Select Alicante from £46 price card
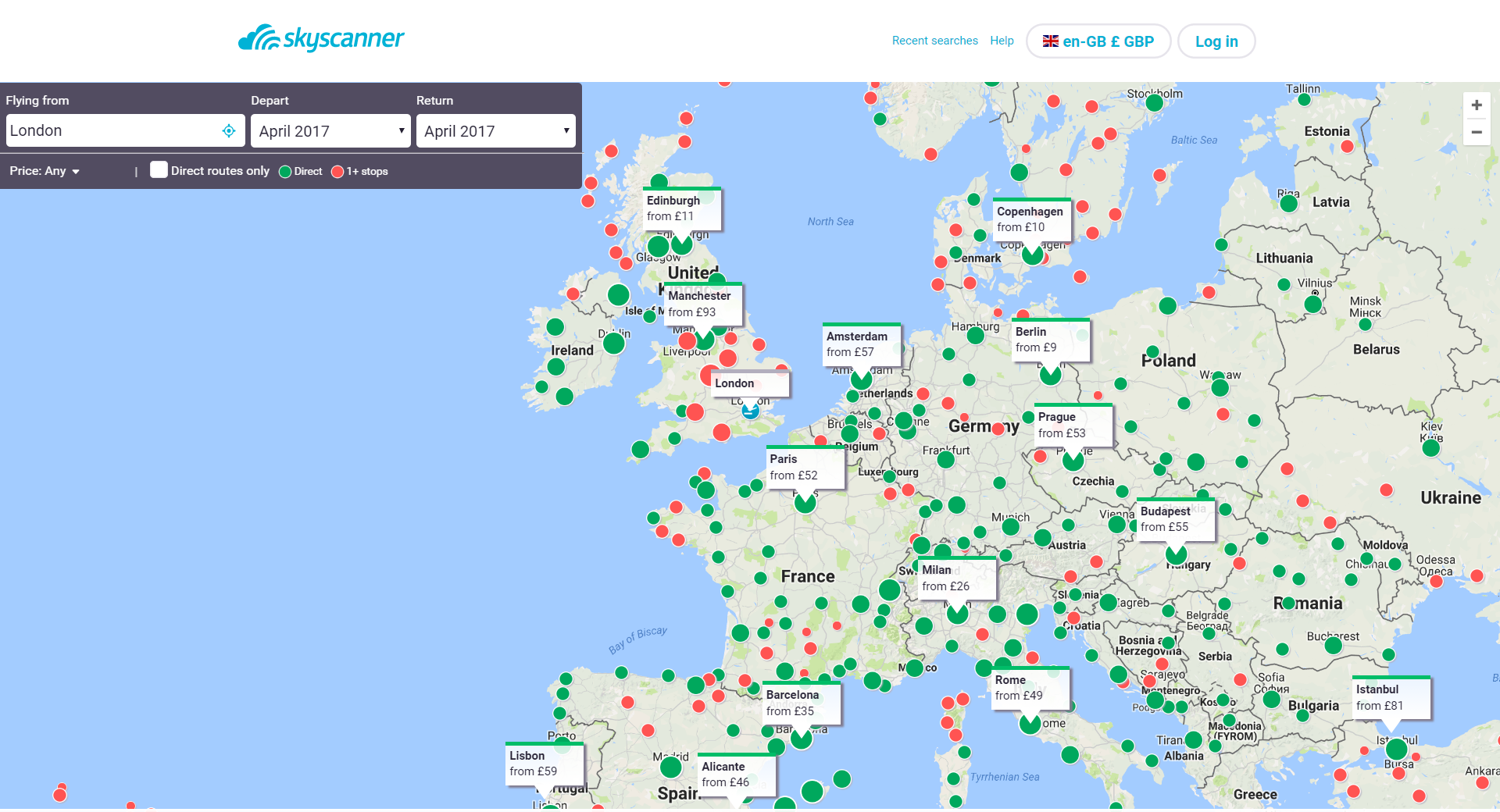The width and height of the screenshot is (1500, 812). (x=737, y=775)
